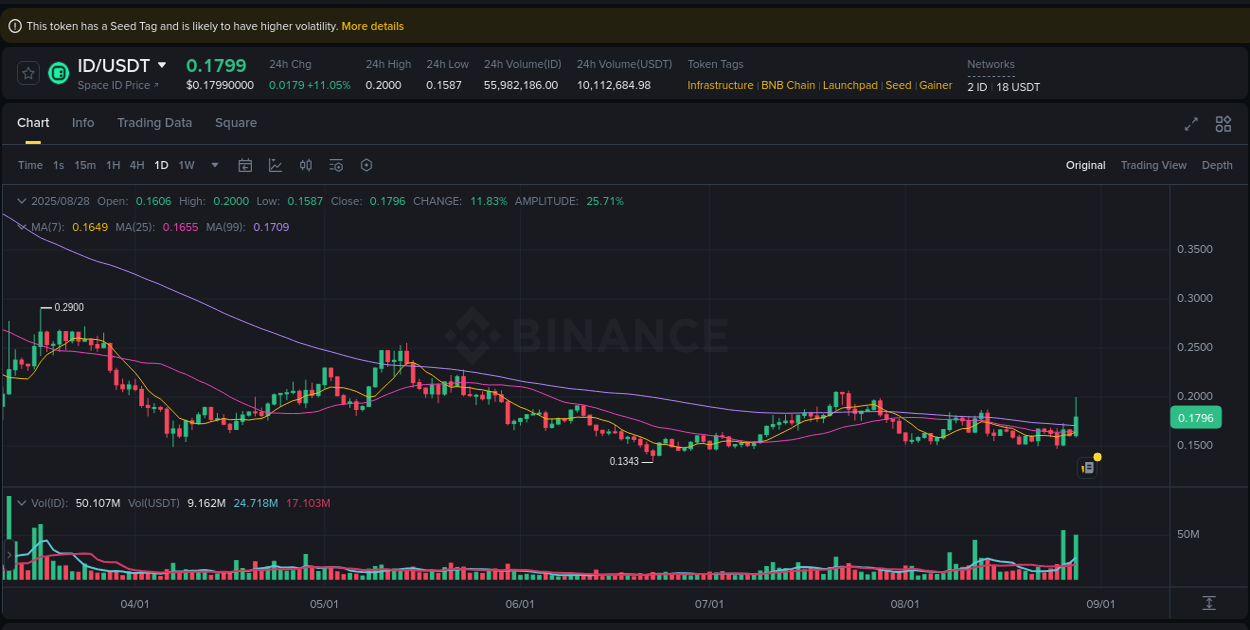Open the chat bubble icon on the chart
The width and height of the screenshot is (1250, 630).
point(1087,467)
